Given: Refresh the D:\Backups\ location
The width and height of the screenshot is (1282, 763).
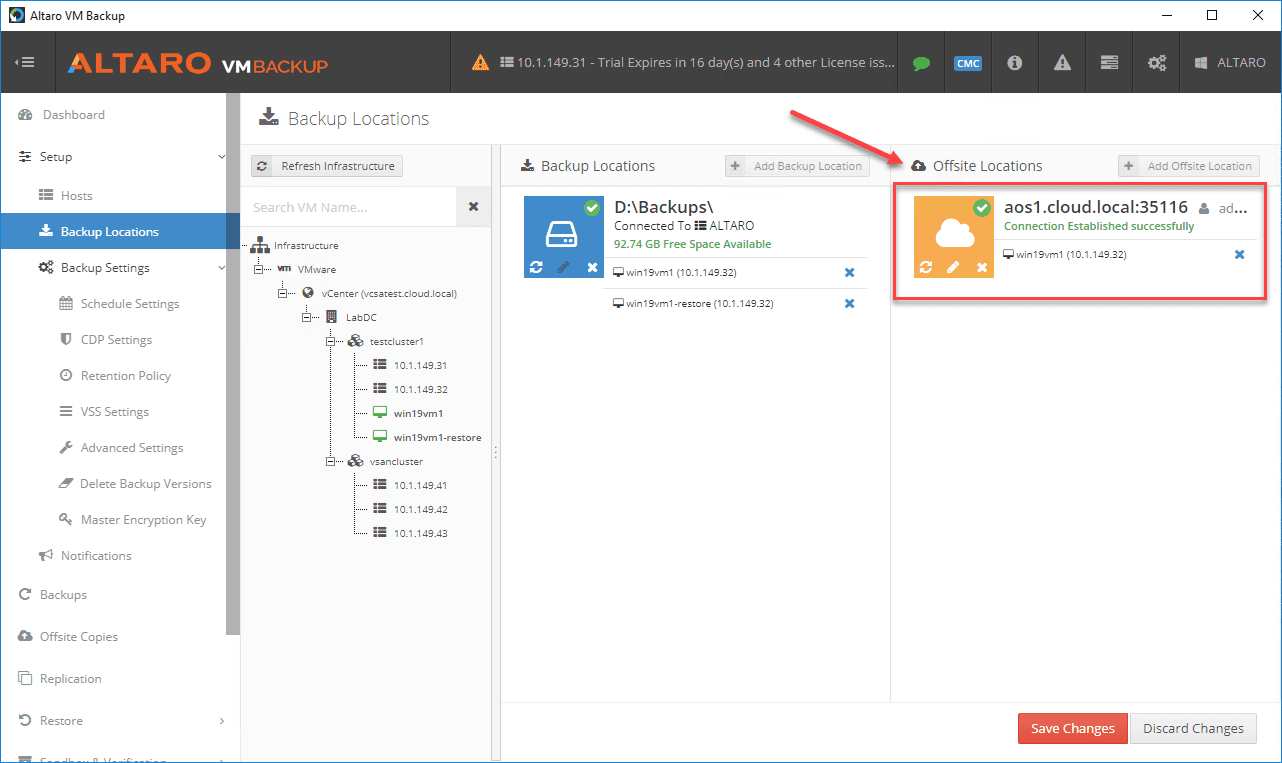Looking at the screenshot, I should coord(536,267).
